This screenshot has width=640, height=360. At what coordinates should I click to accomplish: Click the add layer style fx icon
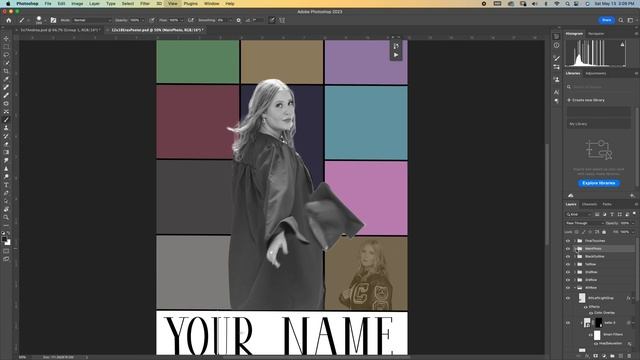(587, 356)
